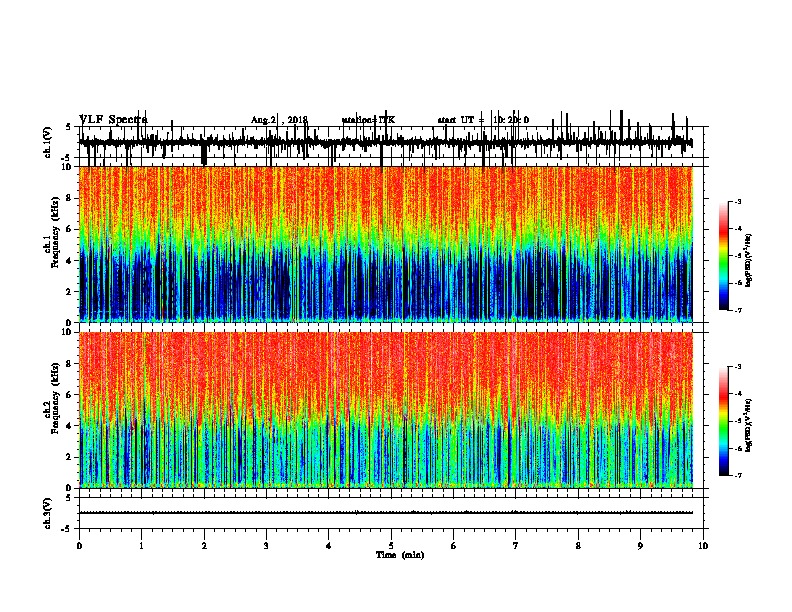
Task: Select the "Time (min)" axis title
Action: click(400, 555)
